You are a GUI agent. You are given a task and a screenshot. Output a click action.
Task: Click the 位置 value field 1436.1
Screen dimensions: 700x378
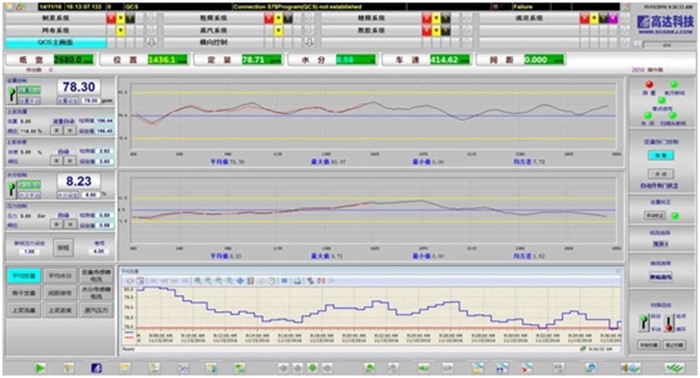pyautogui.click(x=167, y=60)
